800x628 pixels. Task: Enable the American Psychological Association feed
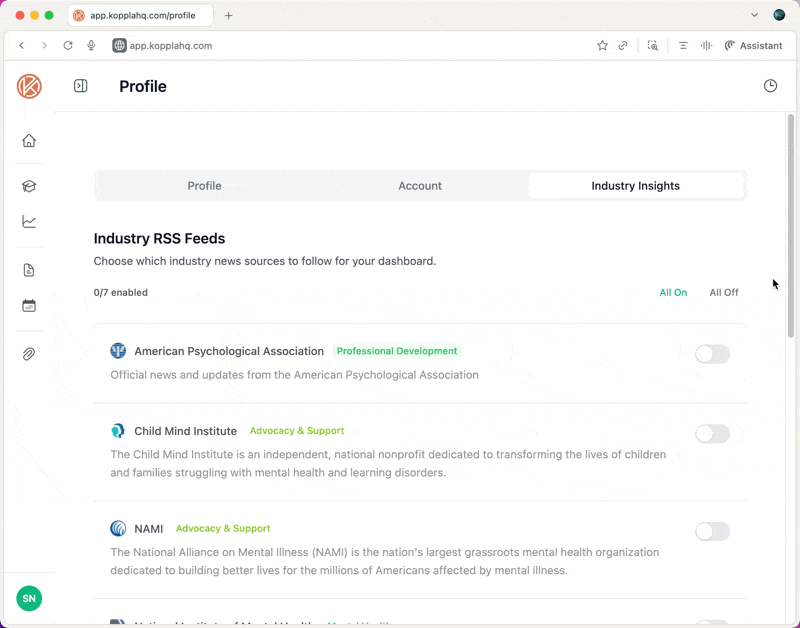point(712,354)
